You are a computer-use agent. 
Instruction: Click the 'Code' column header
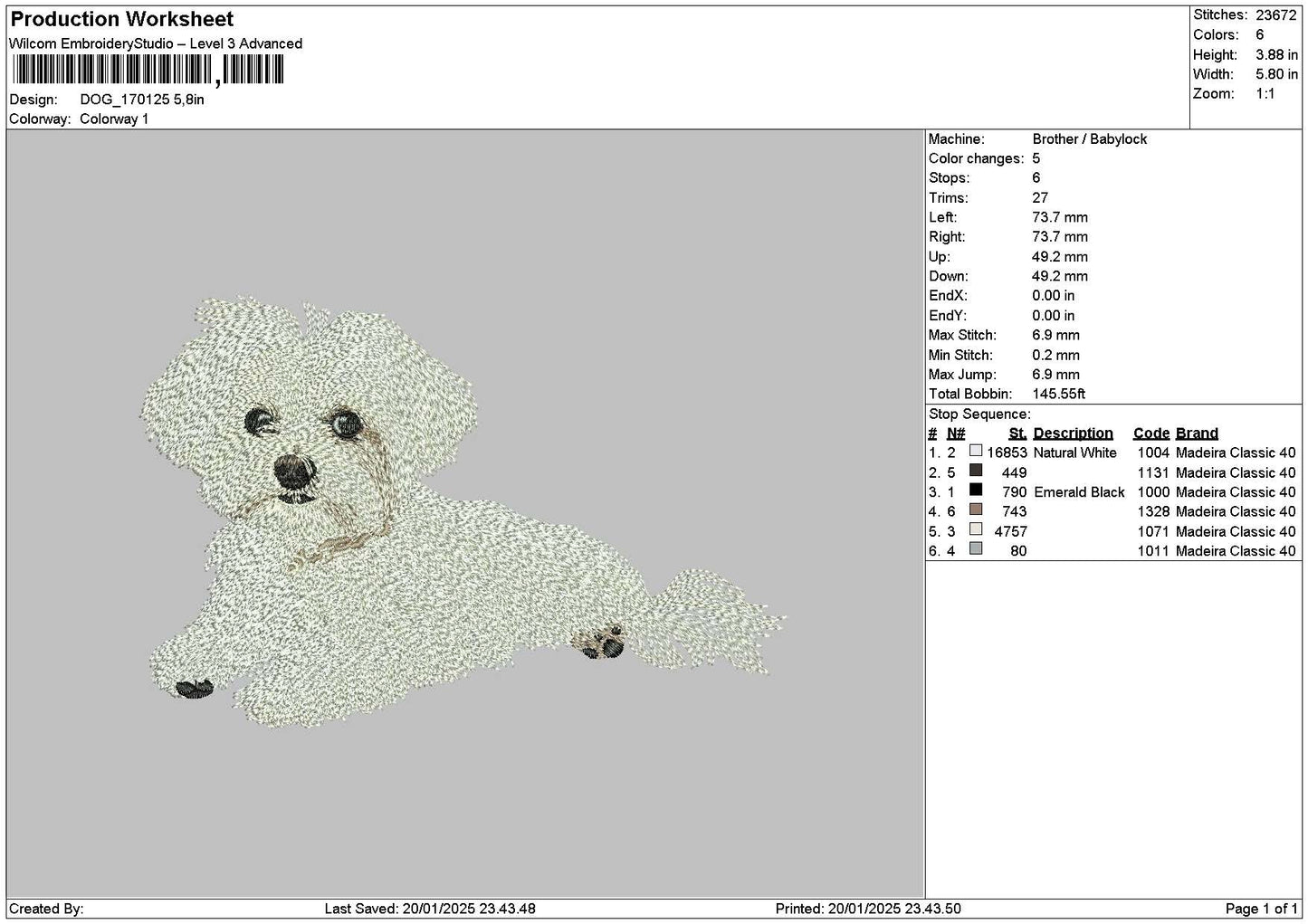click(1151, 433)
